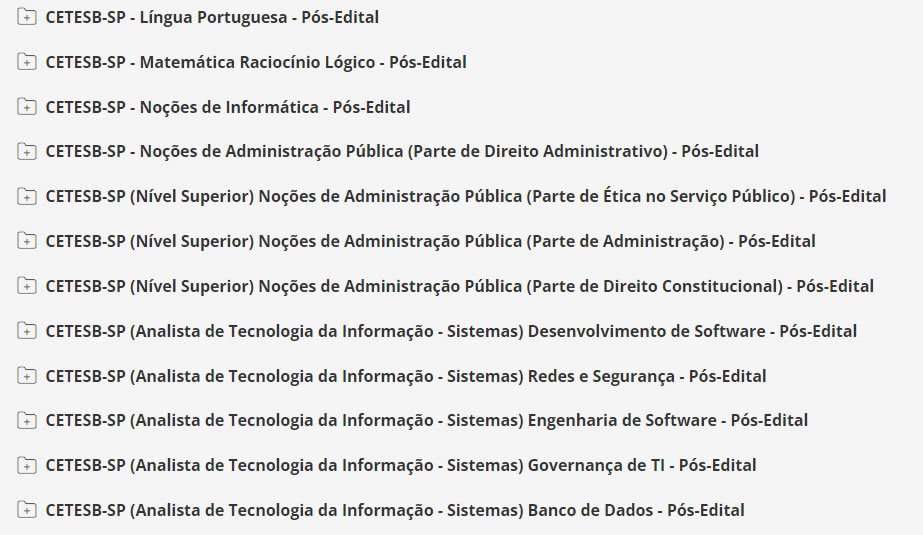923x535 pixels.
Task: Click folder icon beside Ética no Serviço Público
Action: (27, 196)
